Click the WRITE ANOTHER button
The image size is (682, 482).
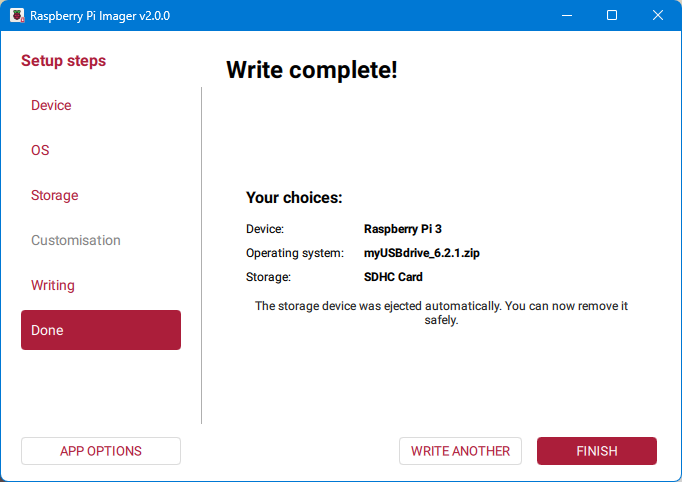point(460,451)
